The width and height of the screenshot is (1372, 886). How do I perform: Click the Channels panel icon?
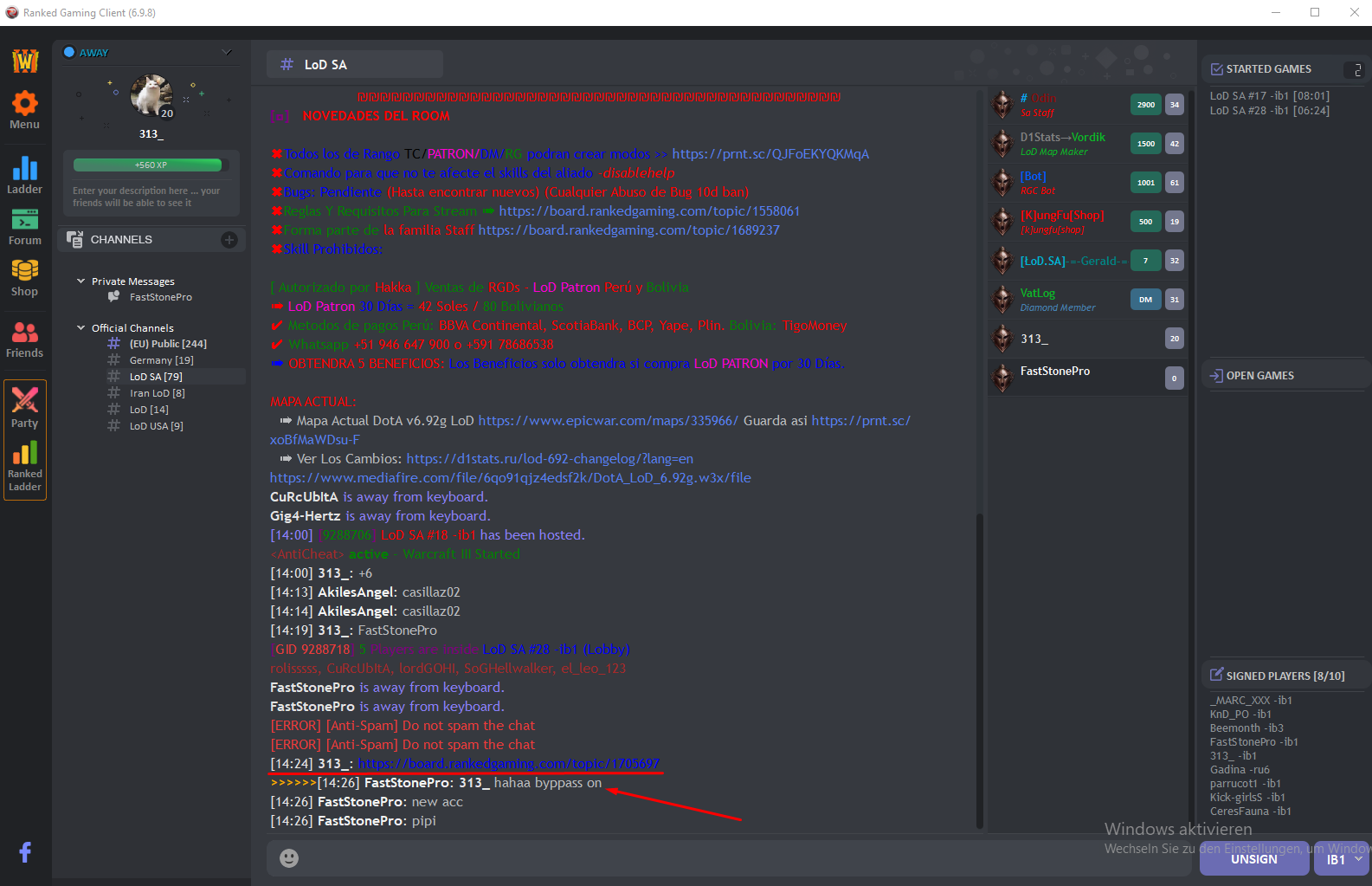tap(75, 240)
